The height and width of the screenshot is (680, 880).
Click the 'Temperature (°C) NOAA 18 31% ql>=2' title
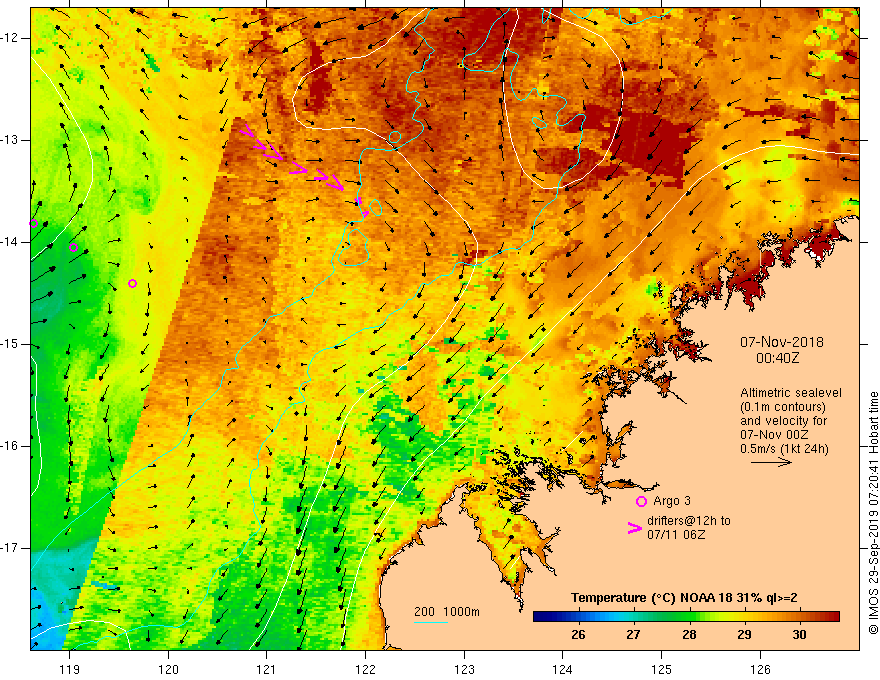click(684, 598)
